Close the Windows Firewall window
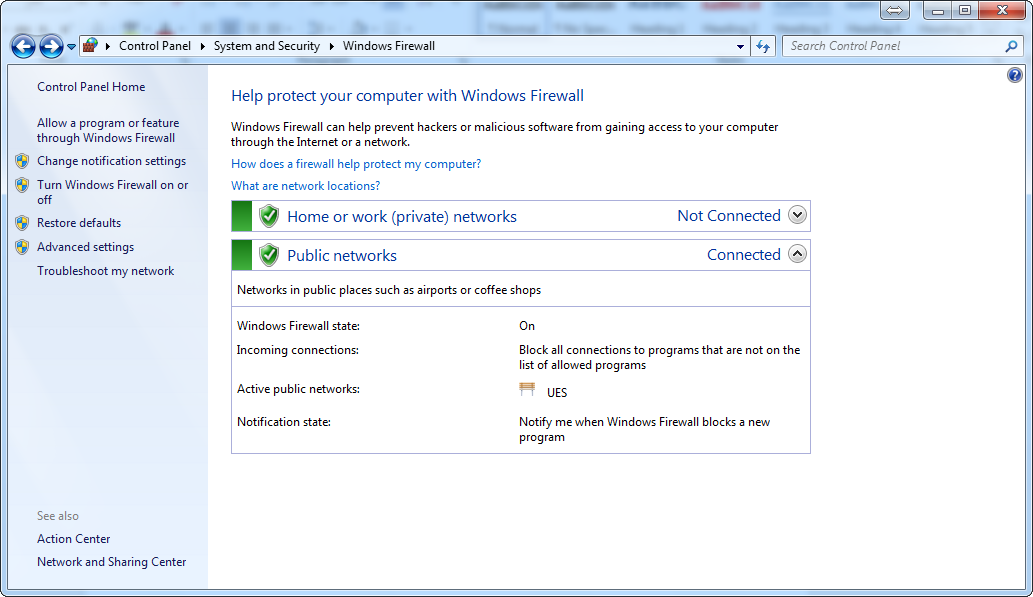The image size is (1033, 597). coord(1002,10)
